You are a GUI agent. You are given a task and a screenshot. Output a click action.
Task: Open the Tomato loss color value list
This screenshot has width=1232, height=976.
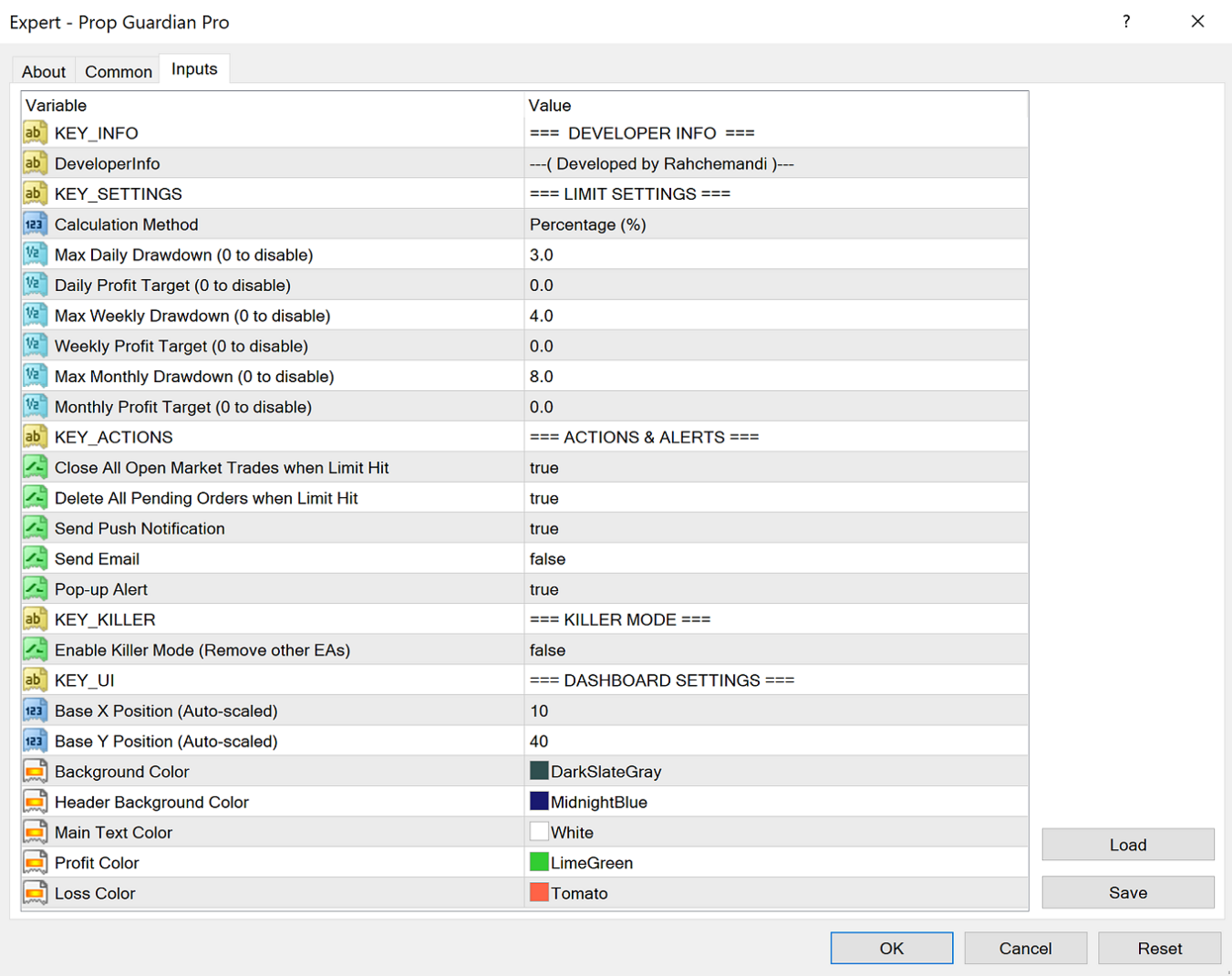(776, 893)
